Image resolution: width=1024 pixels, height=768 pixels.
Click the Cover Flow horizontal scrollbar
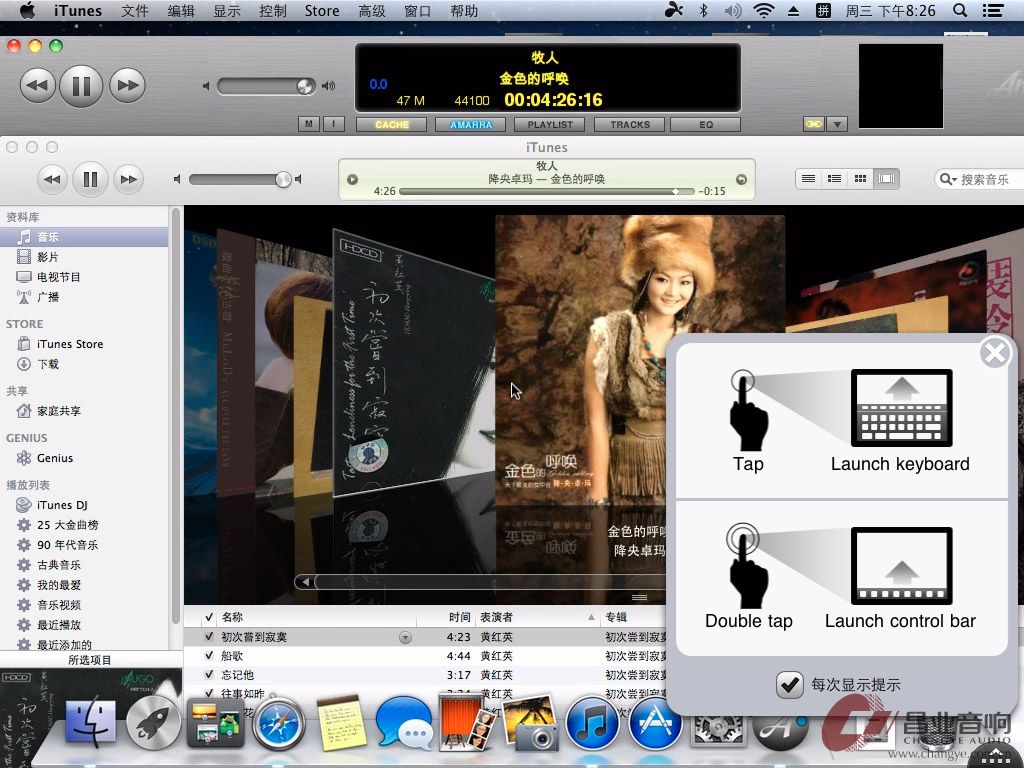click(x=483, y=581)
